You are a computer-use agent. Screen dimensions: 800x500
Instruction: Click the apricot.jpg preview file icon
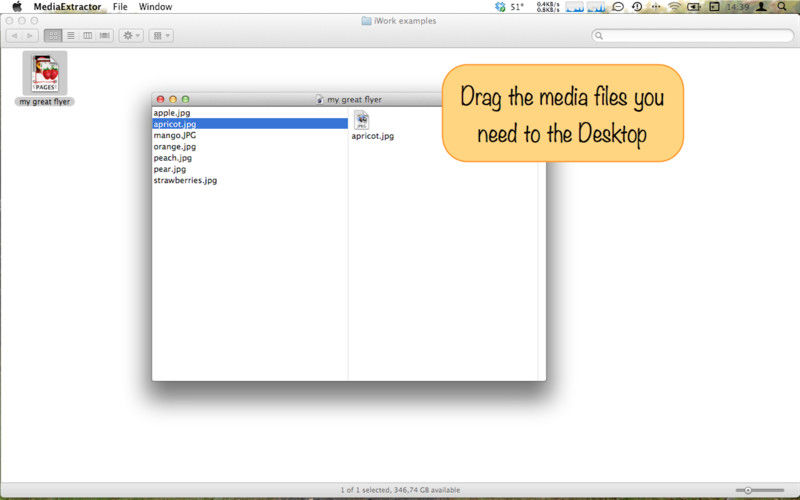362,120
